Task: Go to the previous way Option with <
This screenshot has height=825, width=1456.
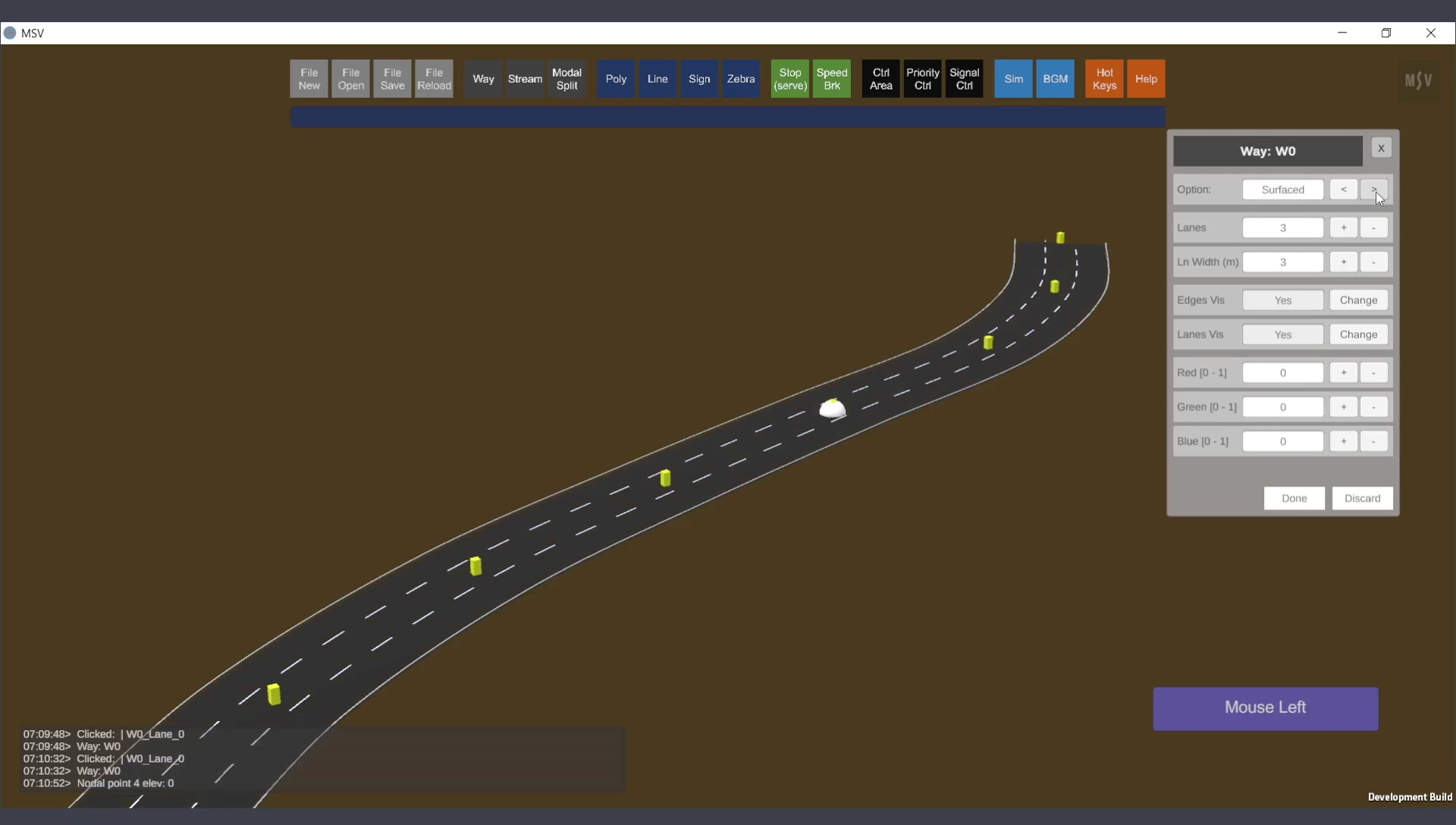Action: (1343, 190)
